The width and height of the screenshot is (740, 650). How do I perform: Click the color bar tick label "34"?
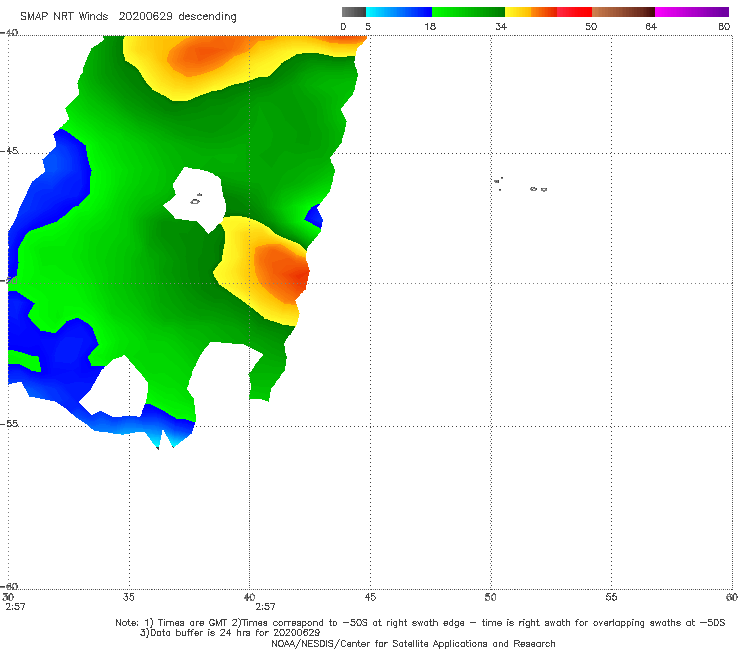(501, 26)
